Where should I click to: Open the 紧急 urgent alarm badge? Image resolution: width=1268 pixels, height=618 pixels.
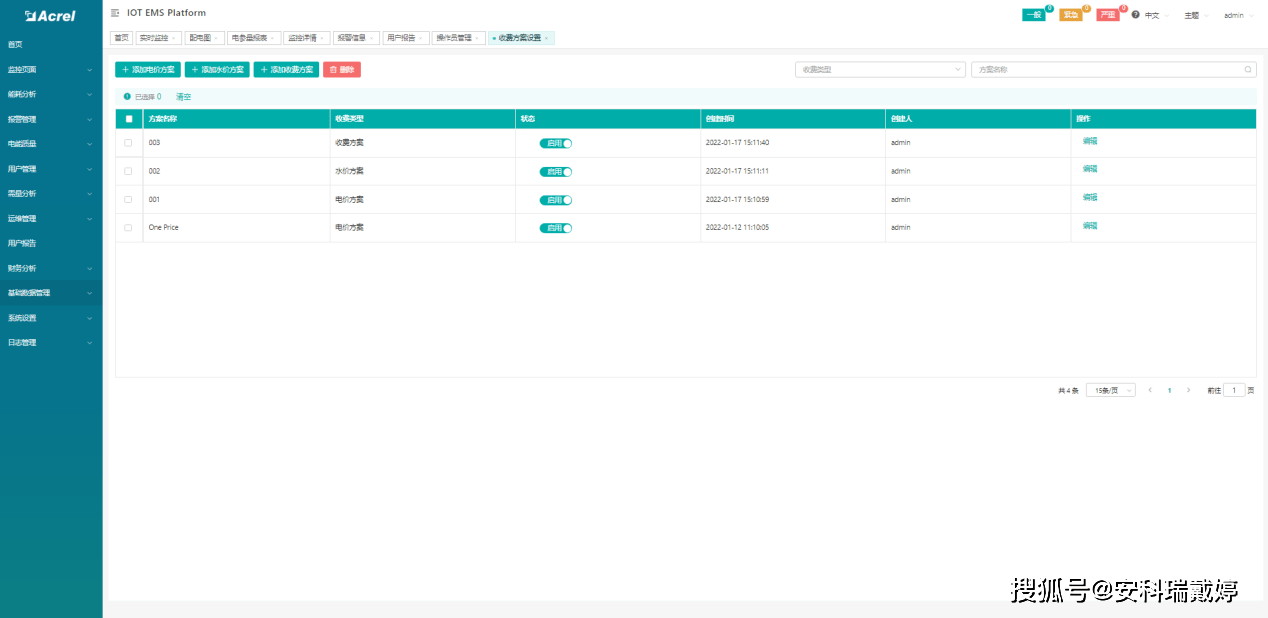coord(1070,15)
